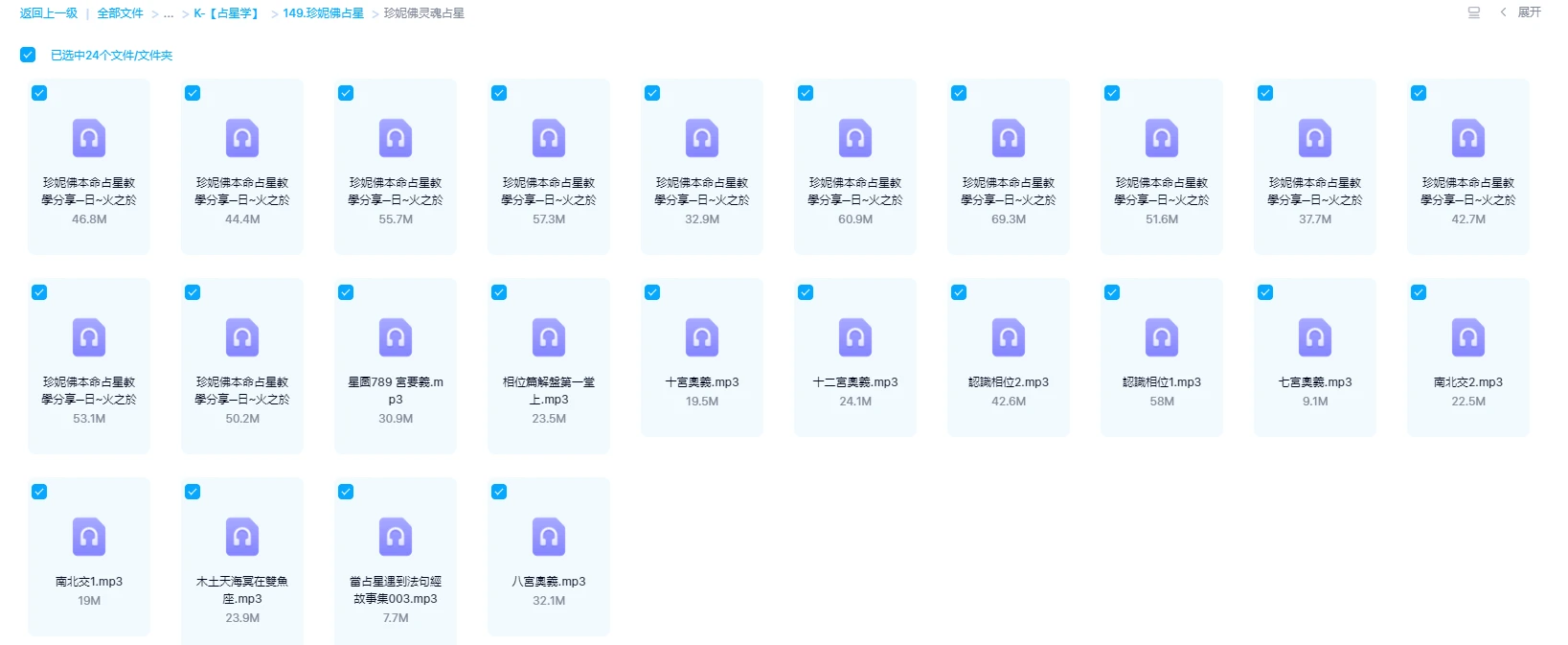Uncheck the 八宮奧義.mp3 checkbox
Screen dimensions: 1568x645
[499, 492]
